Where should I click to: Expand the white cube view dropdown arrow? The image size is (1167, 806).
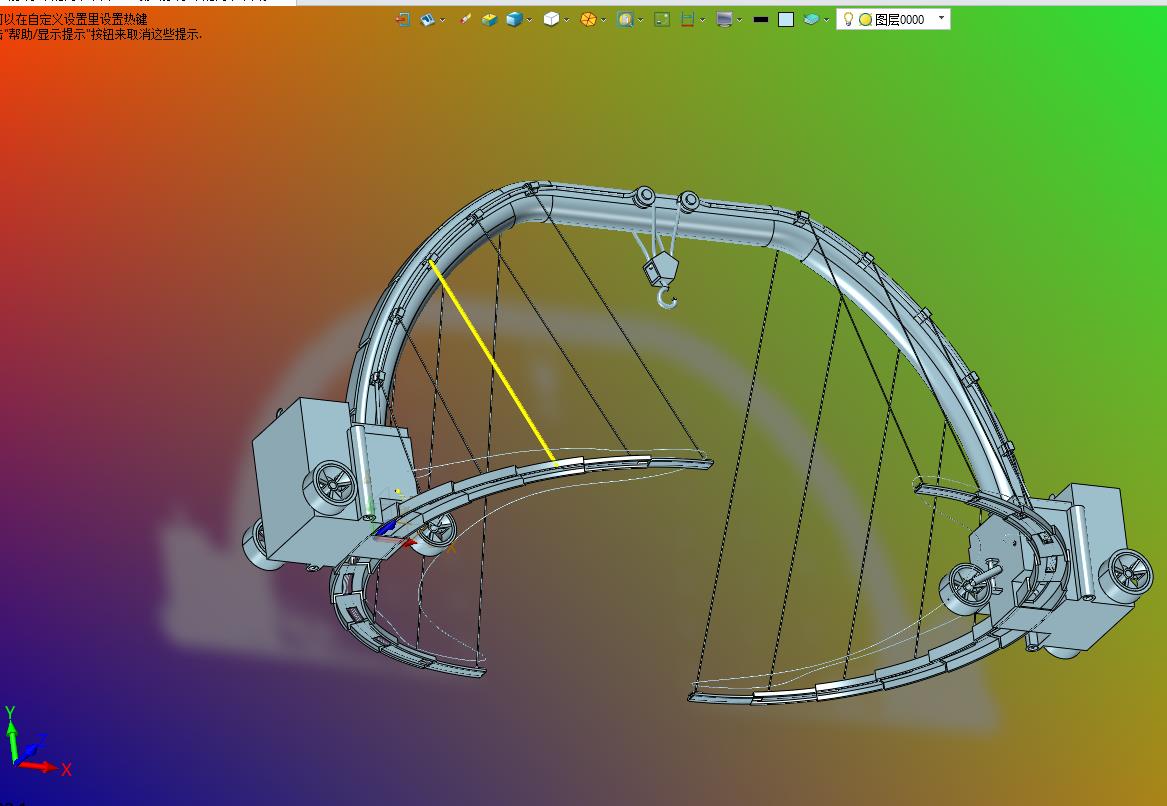(x=566, y=19)
